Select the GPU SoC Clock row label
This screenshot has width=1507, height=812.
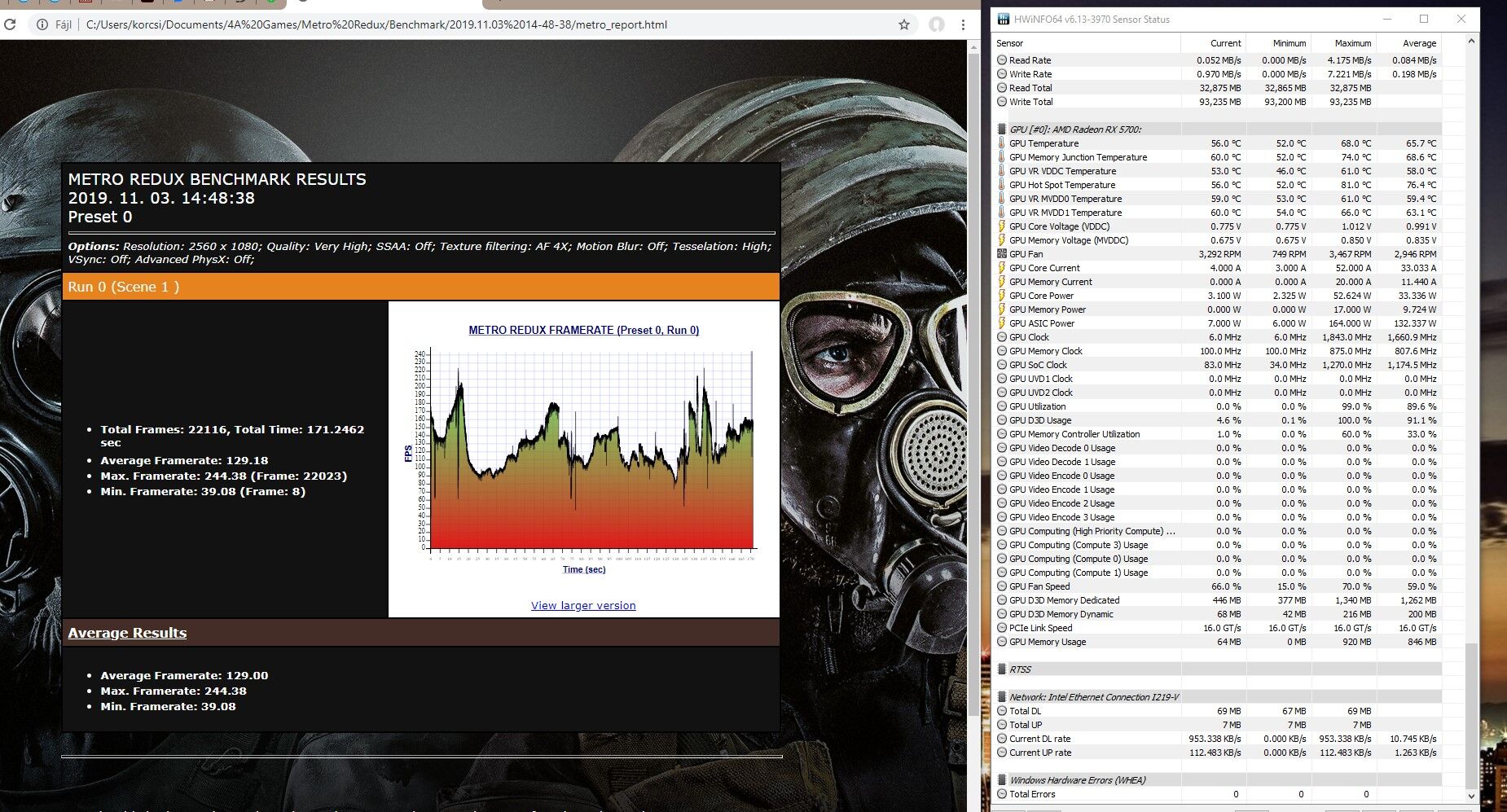click(1038, 365)
